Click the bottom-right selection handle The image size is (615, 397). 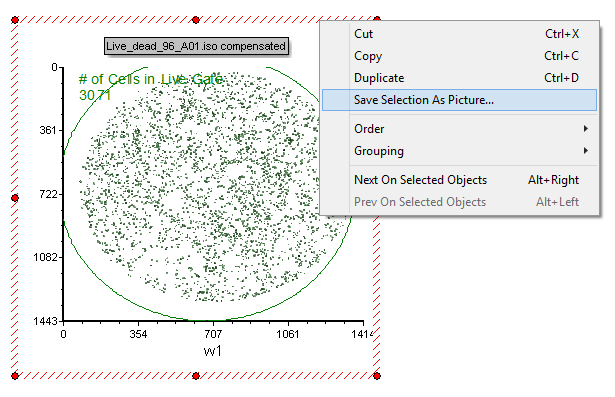click(377, 376)
